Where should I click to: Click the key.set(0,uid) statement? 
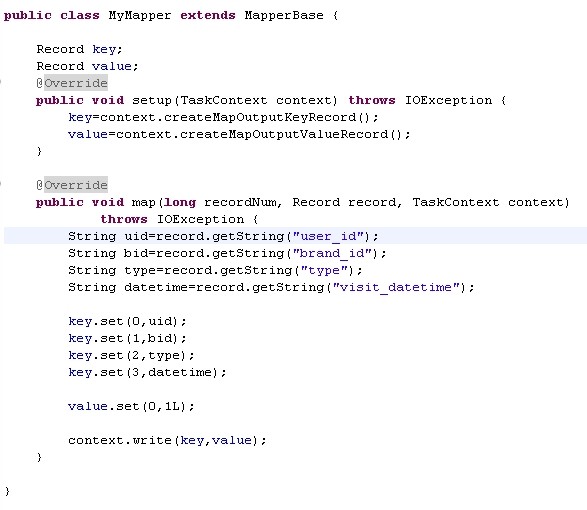127,322
